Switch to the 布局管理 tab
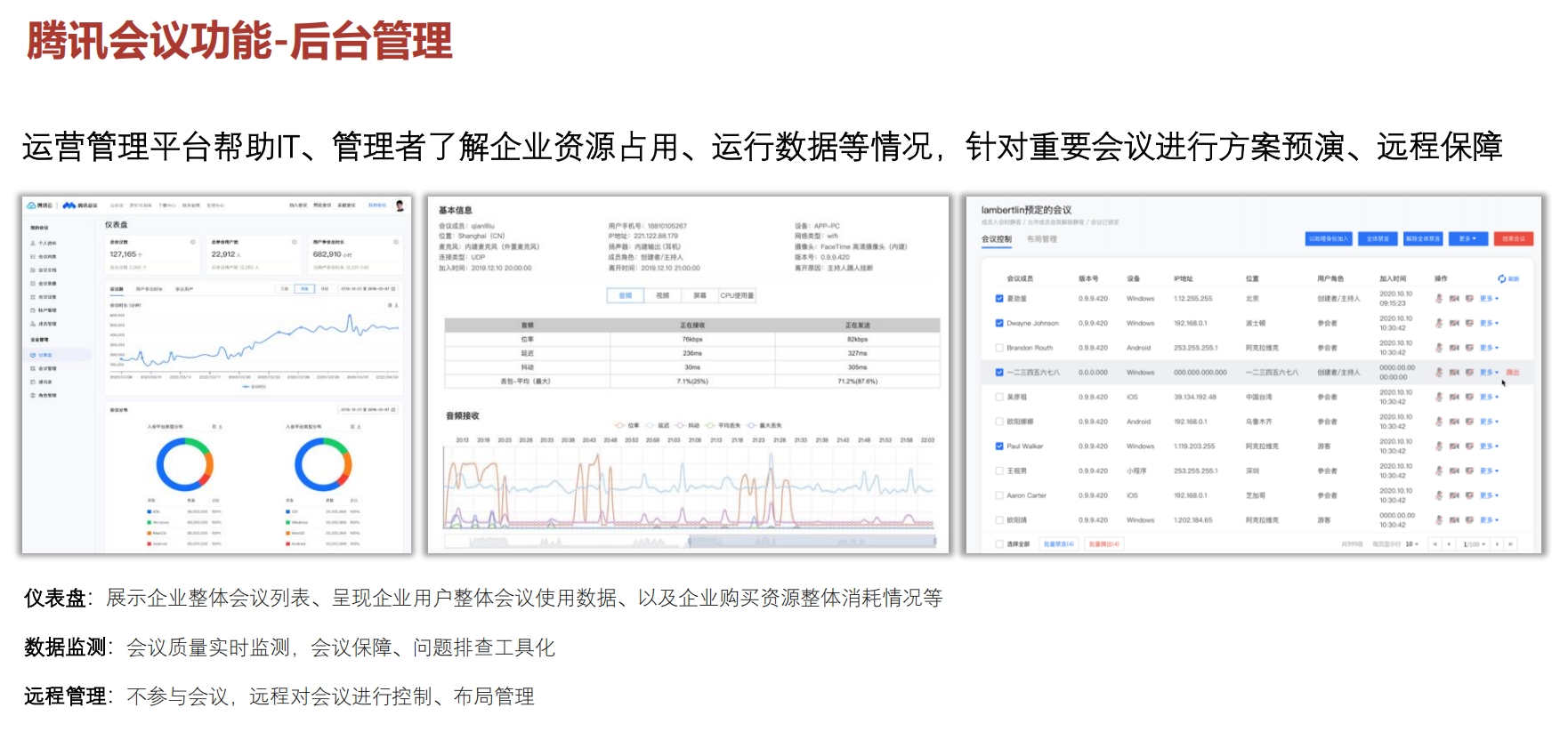The image size is (1568, 740). click(x=1041, y=238)
